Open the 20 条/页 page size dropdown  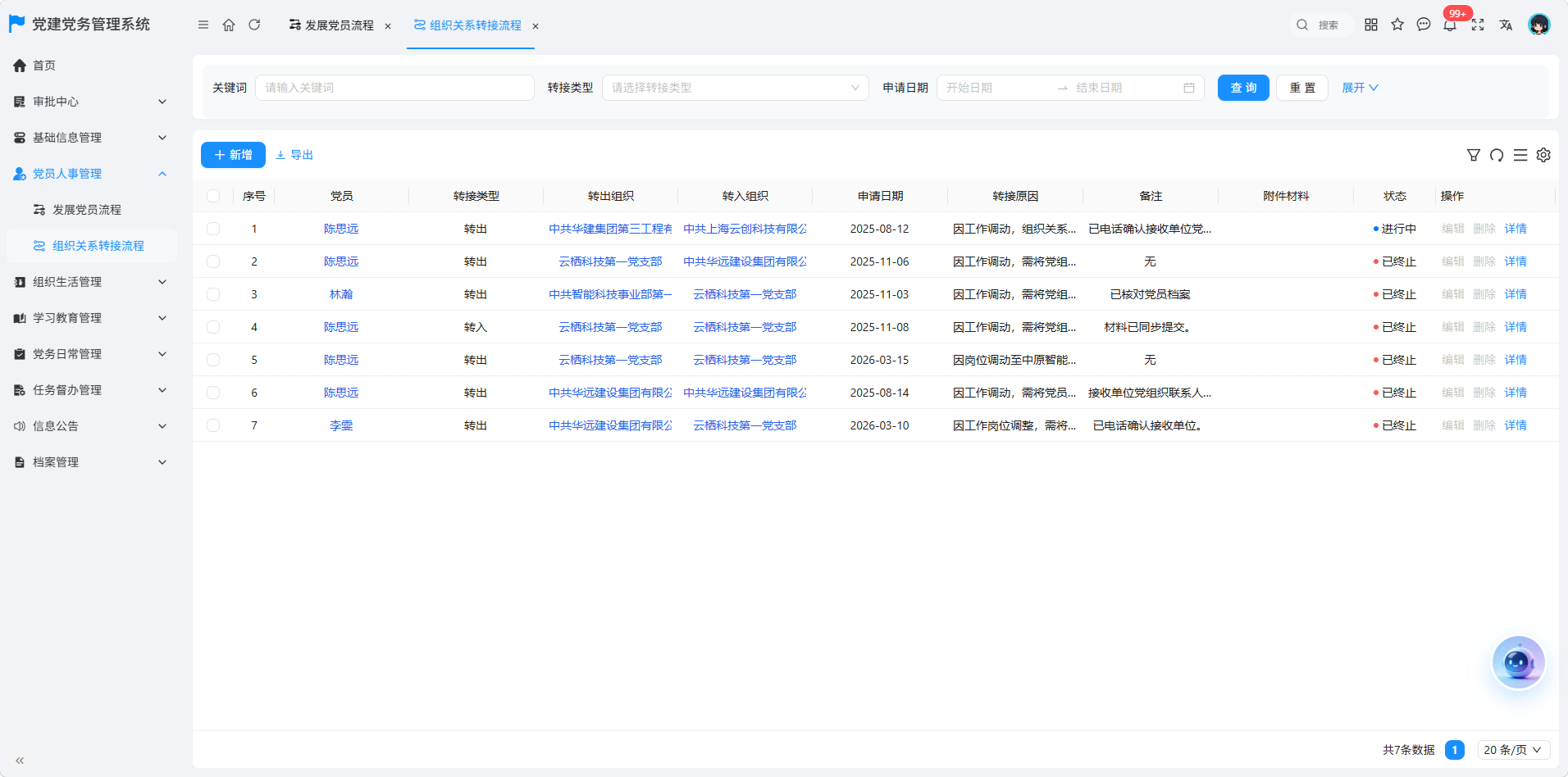click(1514, 750)
